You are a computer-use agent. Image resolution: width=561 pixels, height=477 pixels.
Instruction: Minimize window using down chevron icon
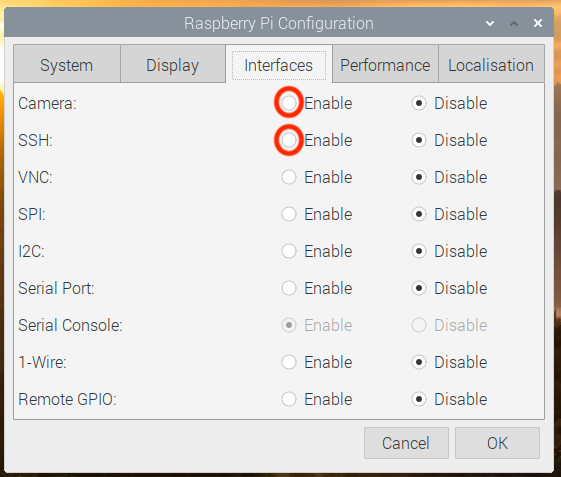[x=490, y=24]
